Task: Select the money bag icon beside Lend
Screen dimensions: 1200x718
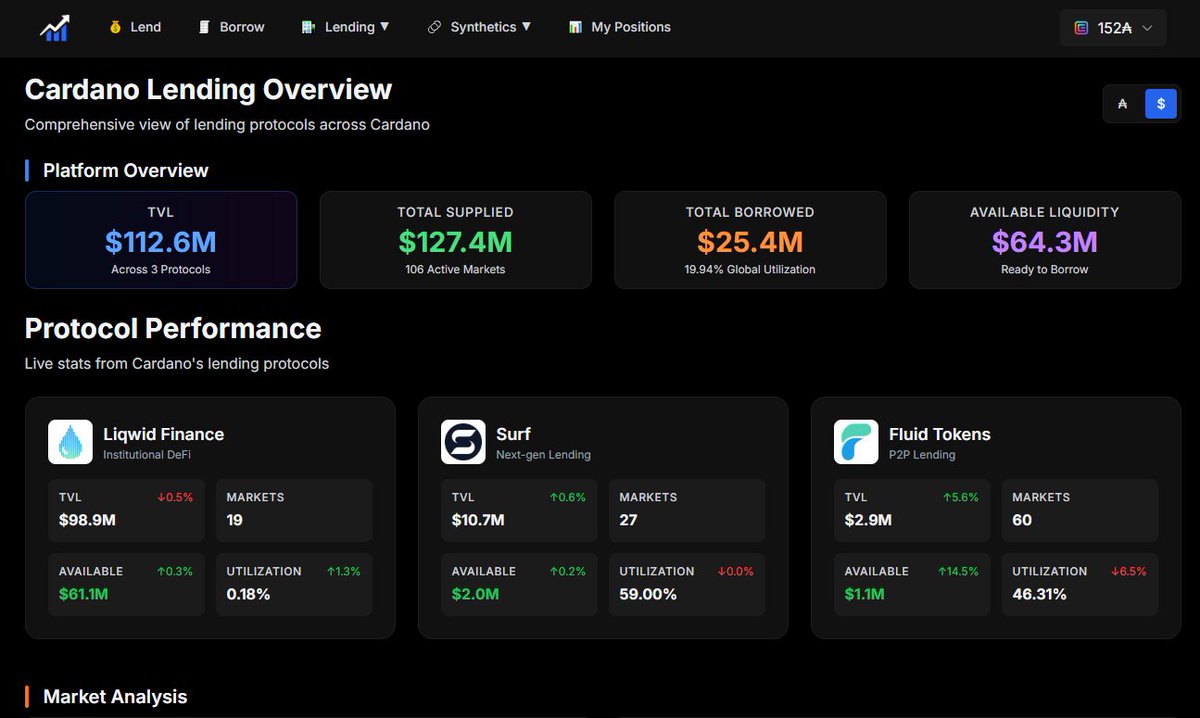Action: tap(113, 27)
